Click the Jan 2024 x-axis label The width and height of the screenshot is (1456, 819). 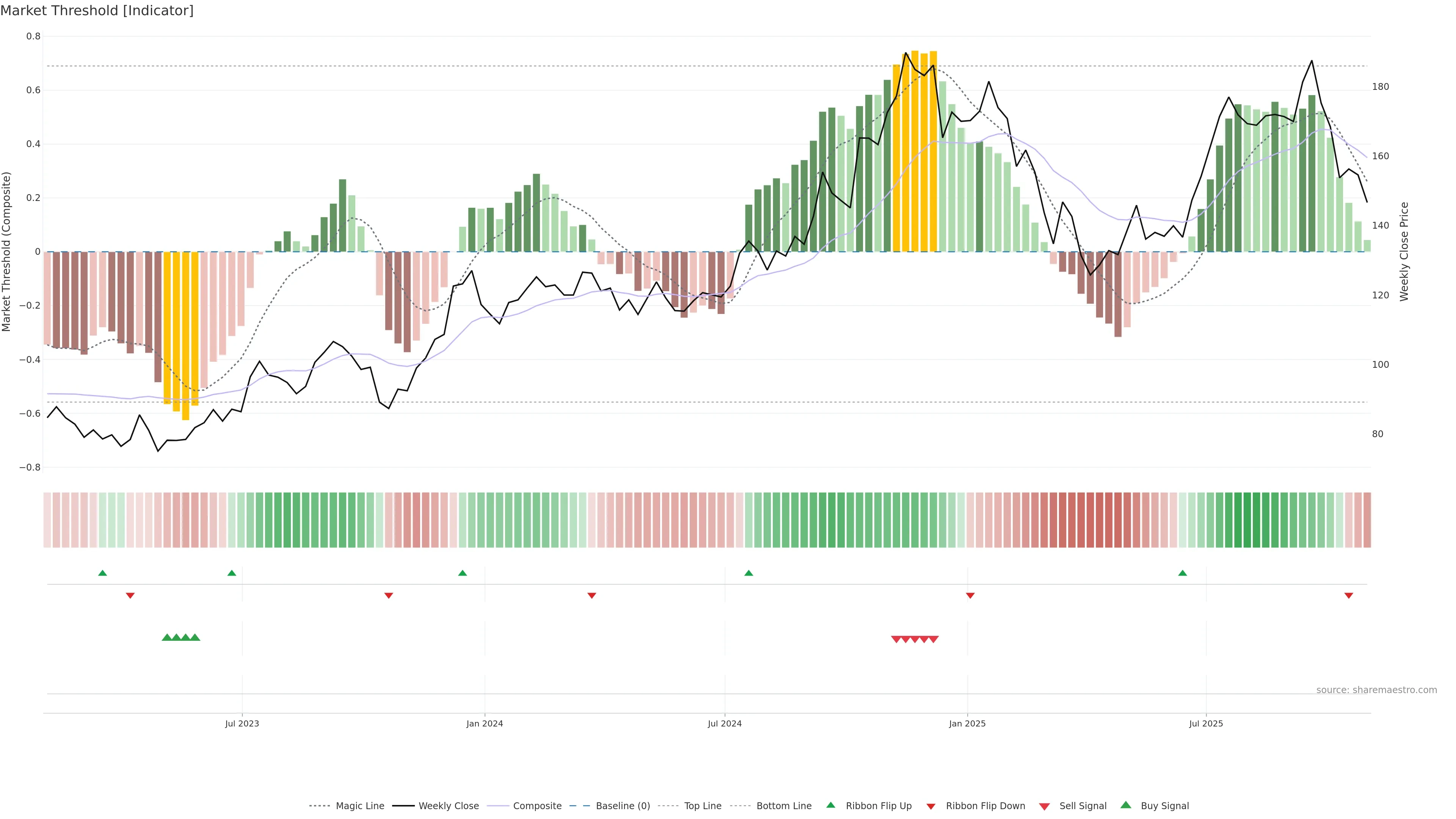485,723
